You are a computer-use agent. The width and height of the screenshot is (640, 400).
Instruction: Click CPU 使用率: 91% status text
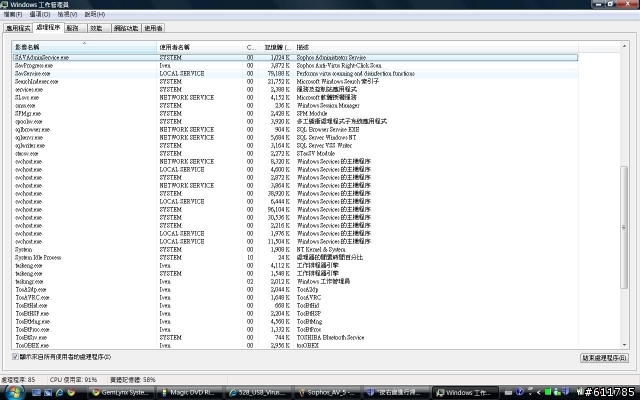click(73, 380)
